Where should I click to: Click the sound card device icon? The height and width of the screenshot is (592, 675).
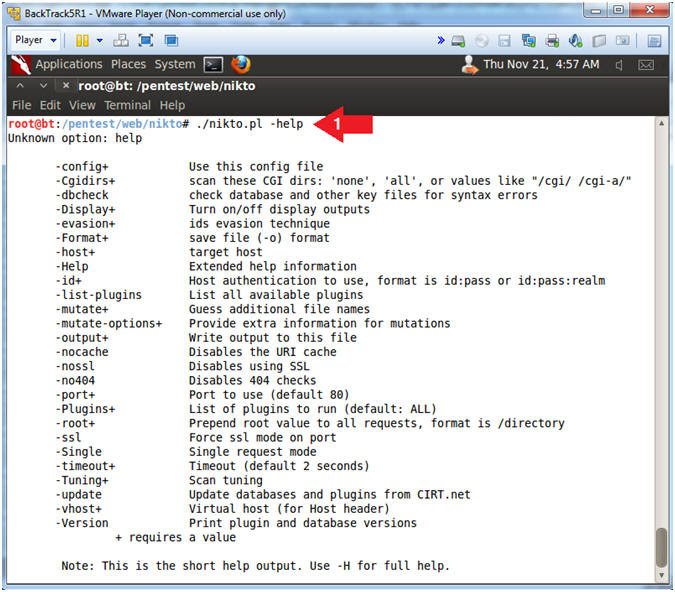(x=576, y=41)
